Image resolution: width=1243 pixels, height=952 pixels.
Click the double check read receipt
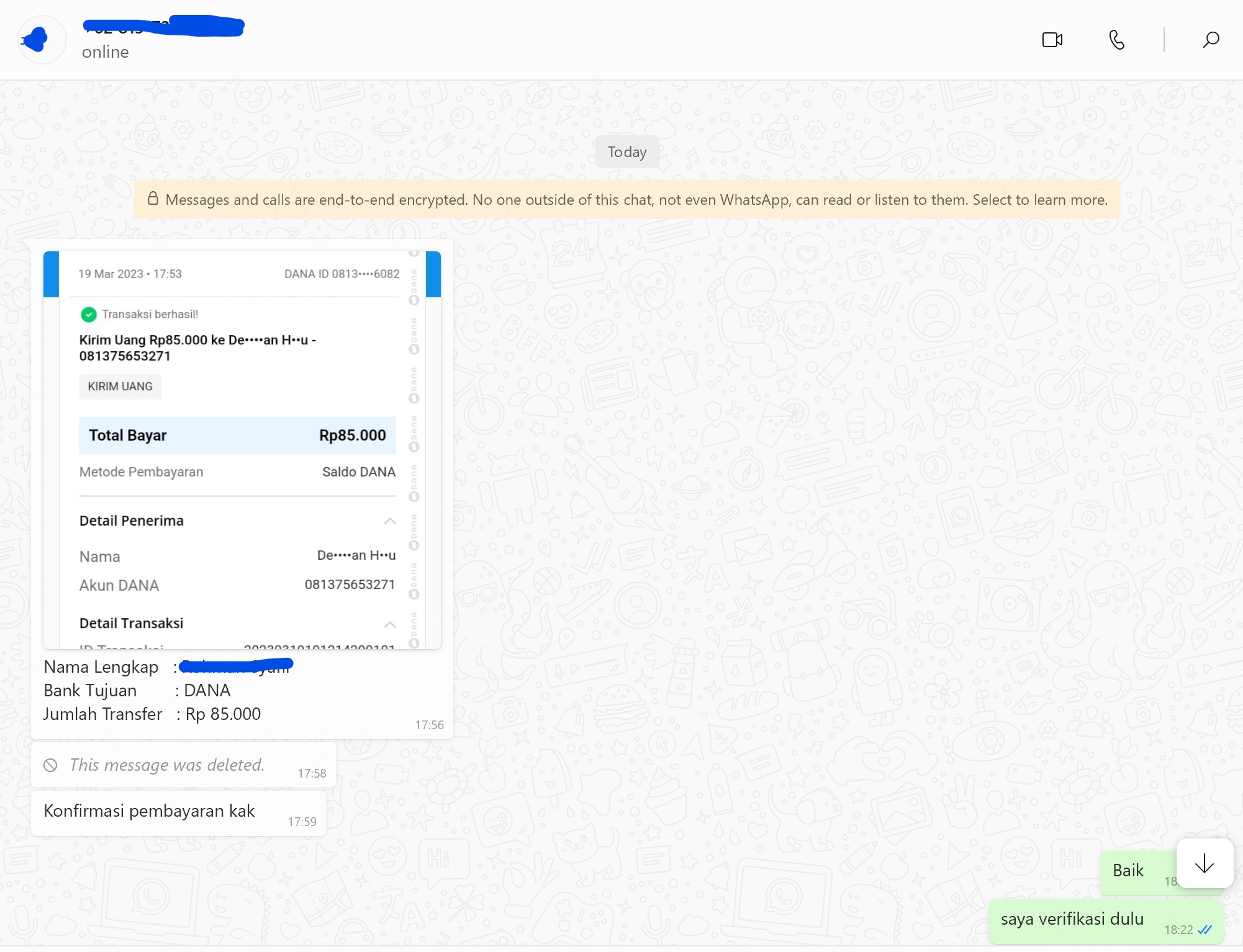click(x=1205, y=930)
